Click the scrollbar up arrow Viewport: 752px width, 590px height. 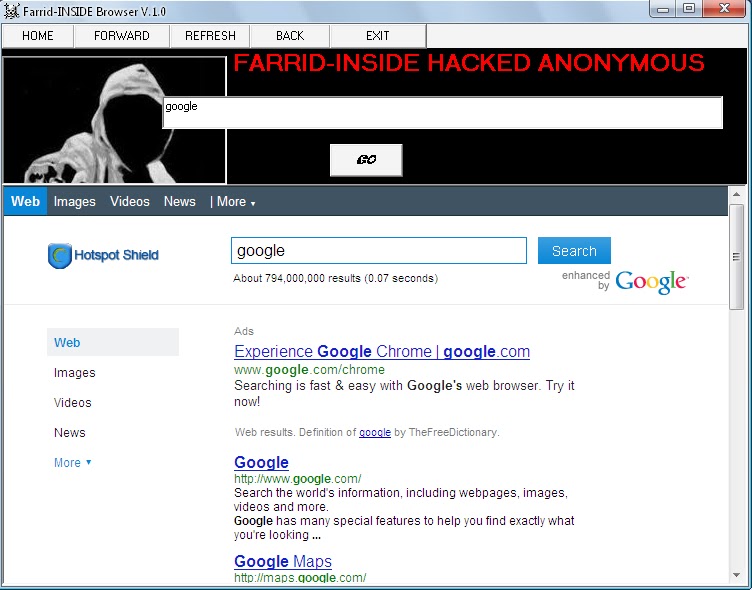coord(736,195)
